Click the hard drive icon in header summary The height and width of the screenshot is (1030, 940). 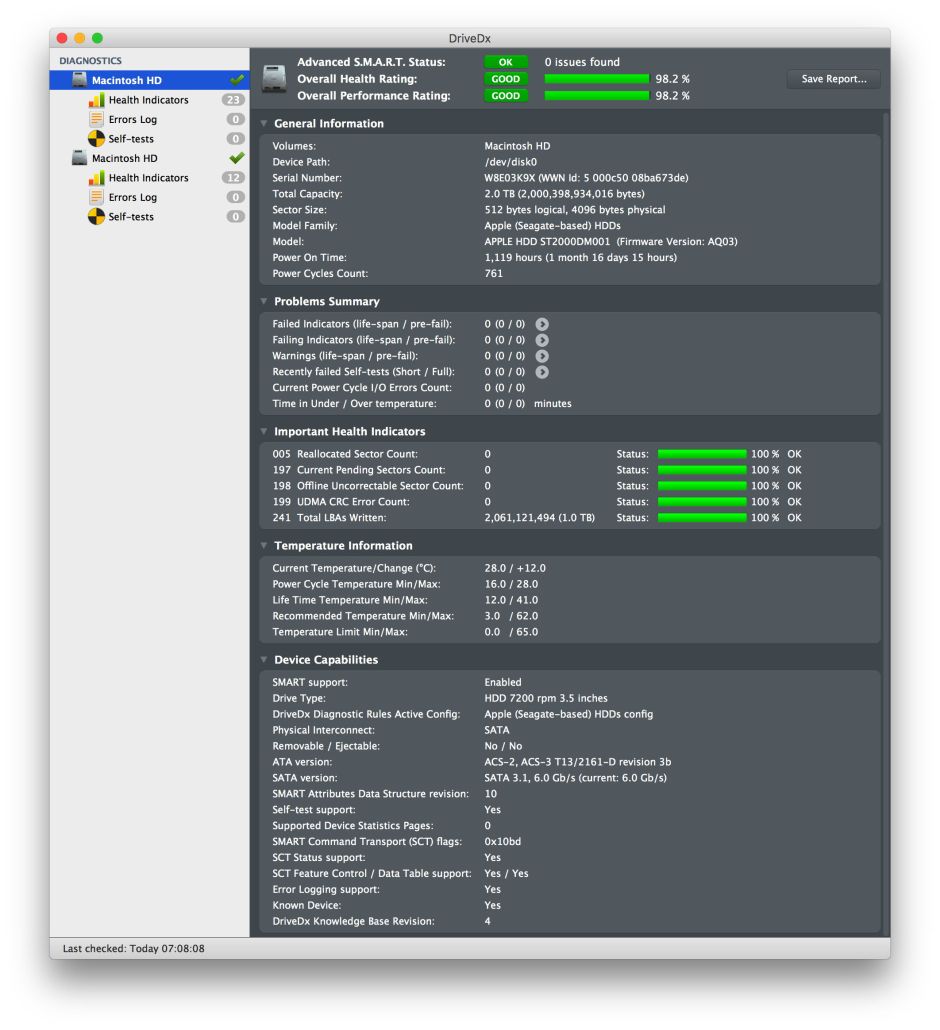point(272,78)
